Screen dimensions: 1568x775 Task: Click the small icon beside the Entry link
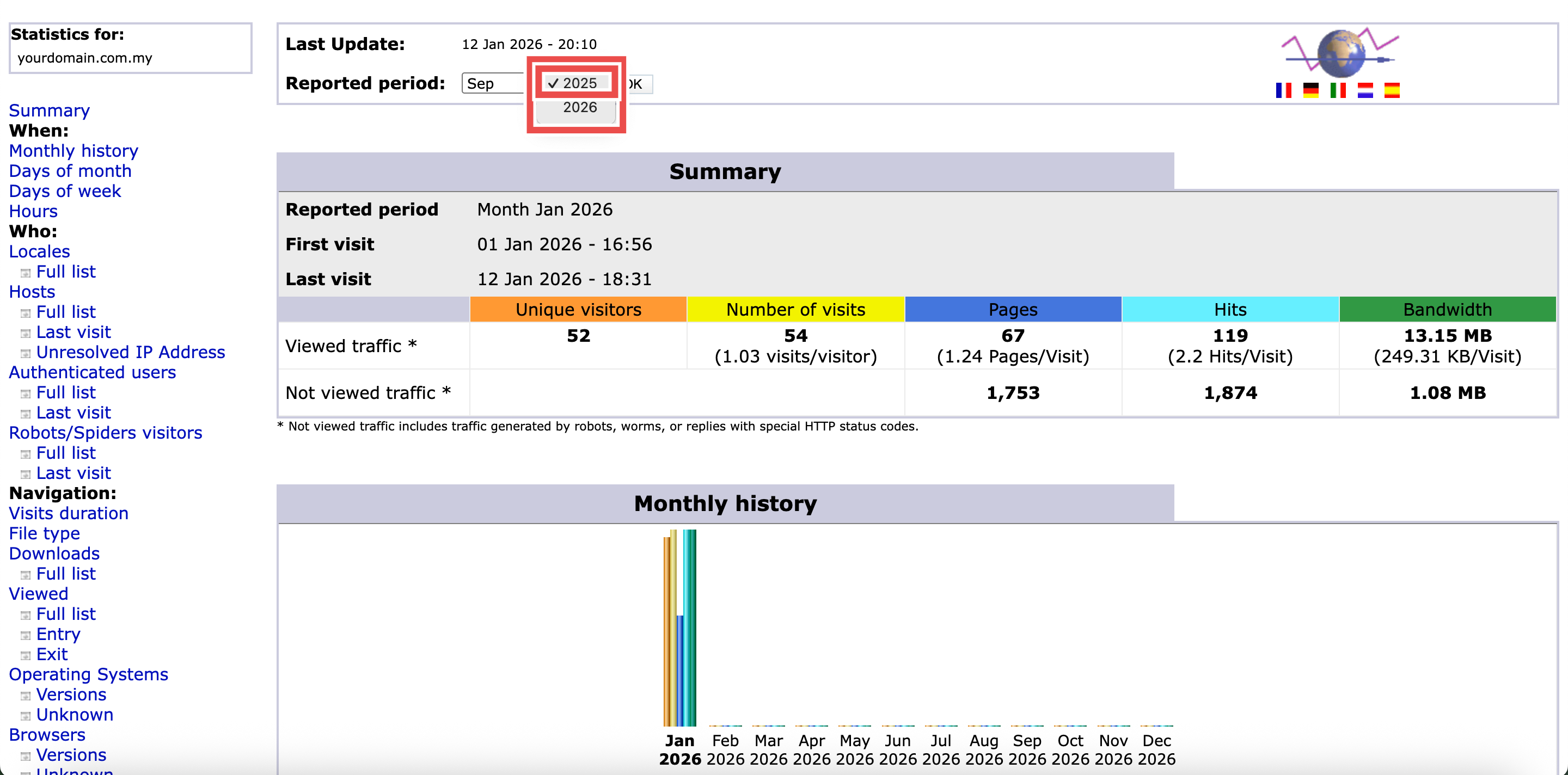coord(26,636)
